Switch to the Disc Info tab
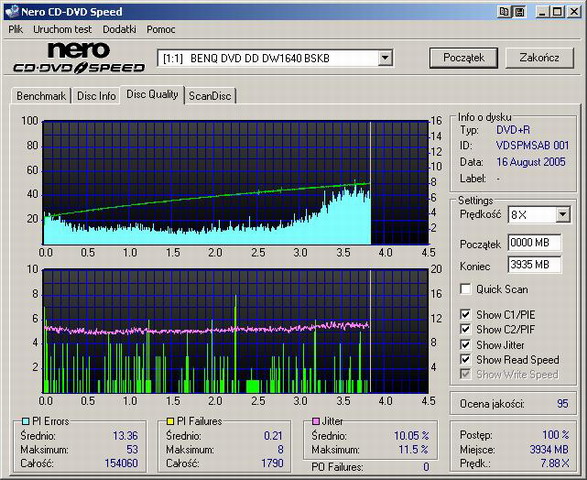Viewport: 587px width, 480px height. (96, 96)
